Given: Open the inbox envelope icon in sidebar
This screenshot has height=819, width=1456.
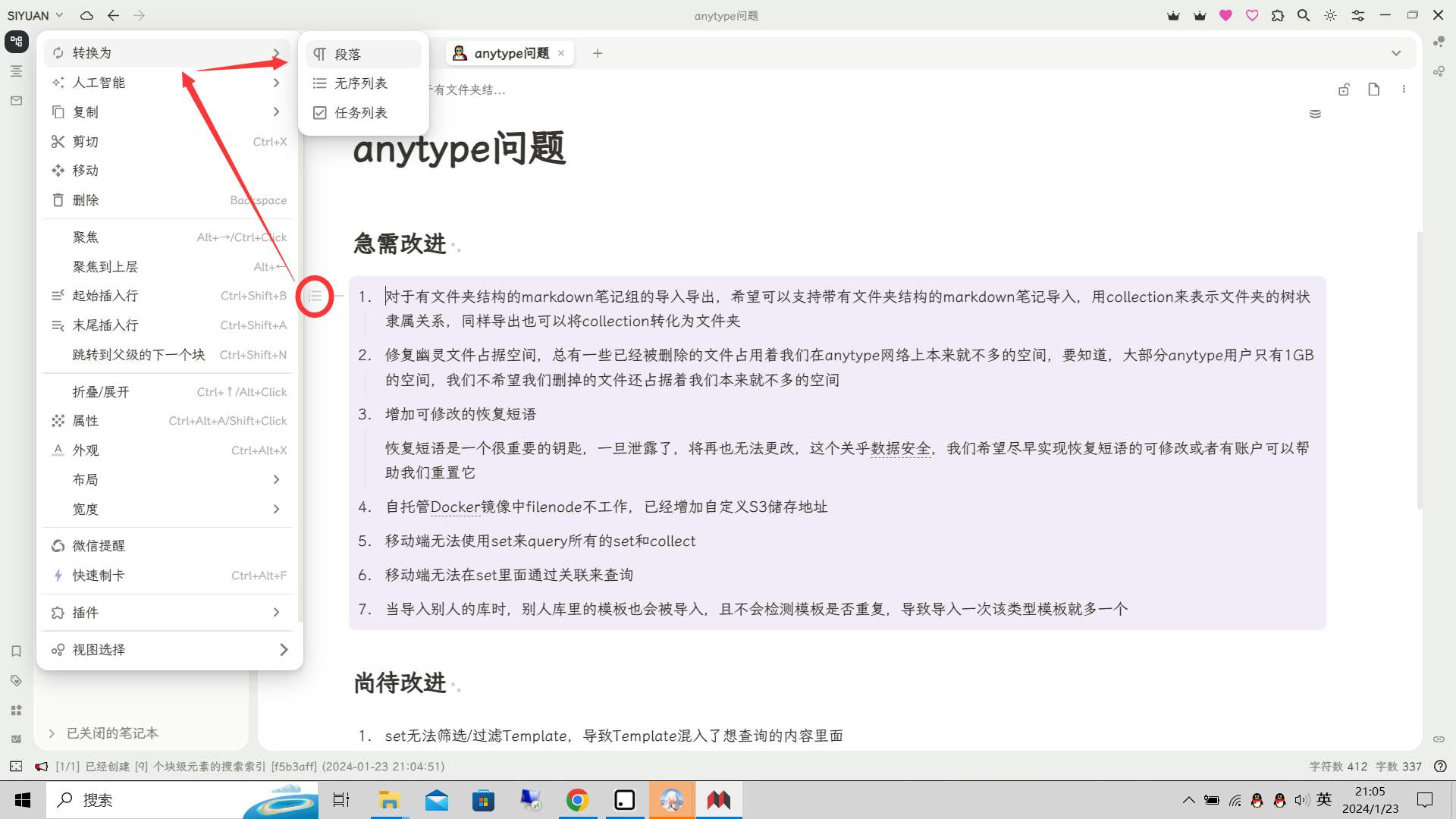Looking at the screenshot, I should (x=16, y=101).
